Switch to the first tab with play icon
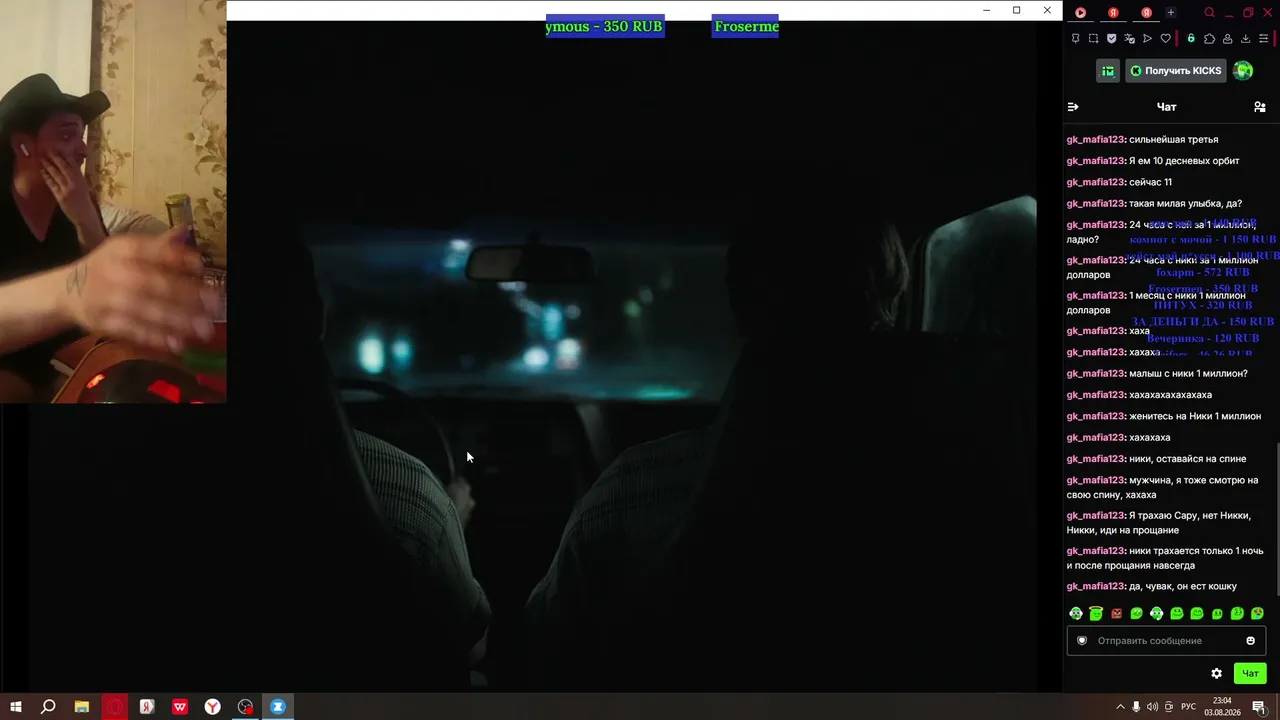This screenshot has height=720, width=1280. pyautogui.click(x=1080, y=13)
